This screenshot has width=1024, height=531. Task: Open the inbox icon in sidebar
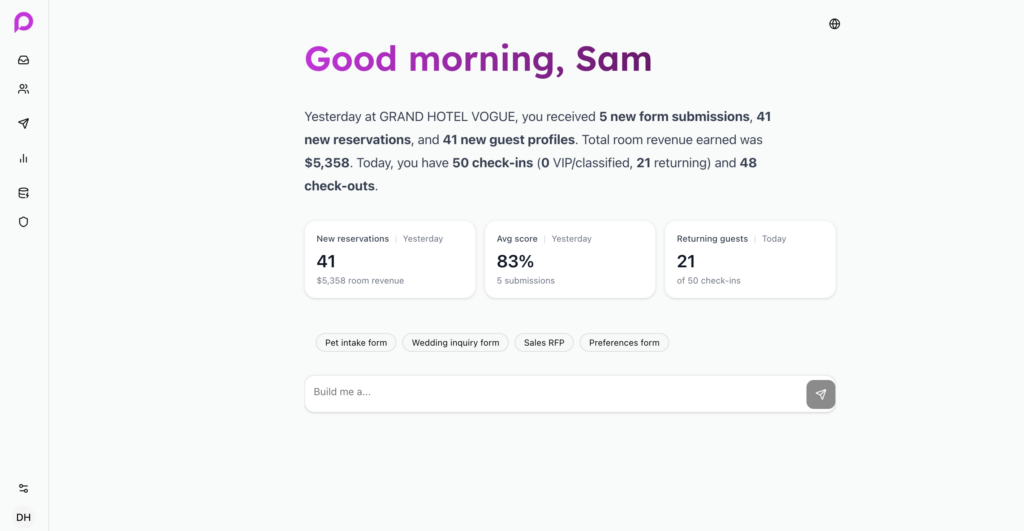24,60
